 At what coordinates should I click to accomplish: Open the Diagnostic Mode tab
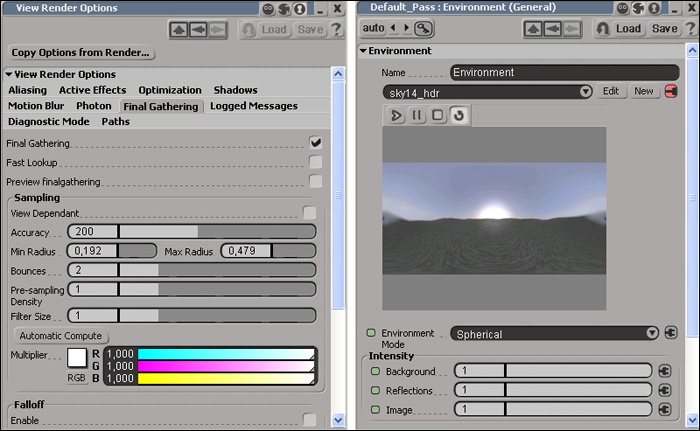(x=49, y=121)
